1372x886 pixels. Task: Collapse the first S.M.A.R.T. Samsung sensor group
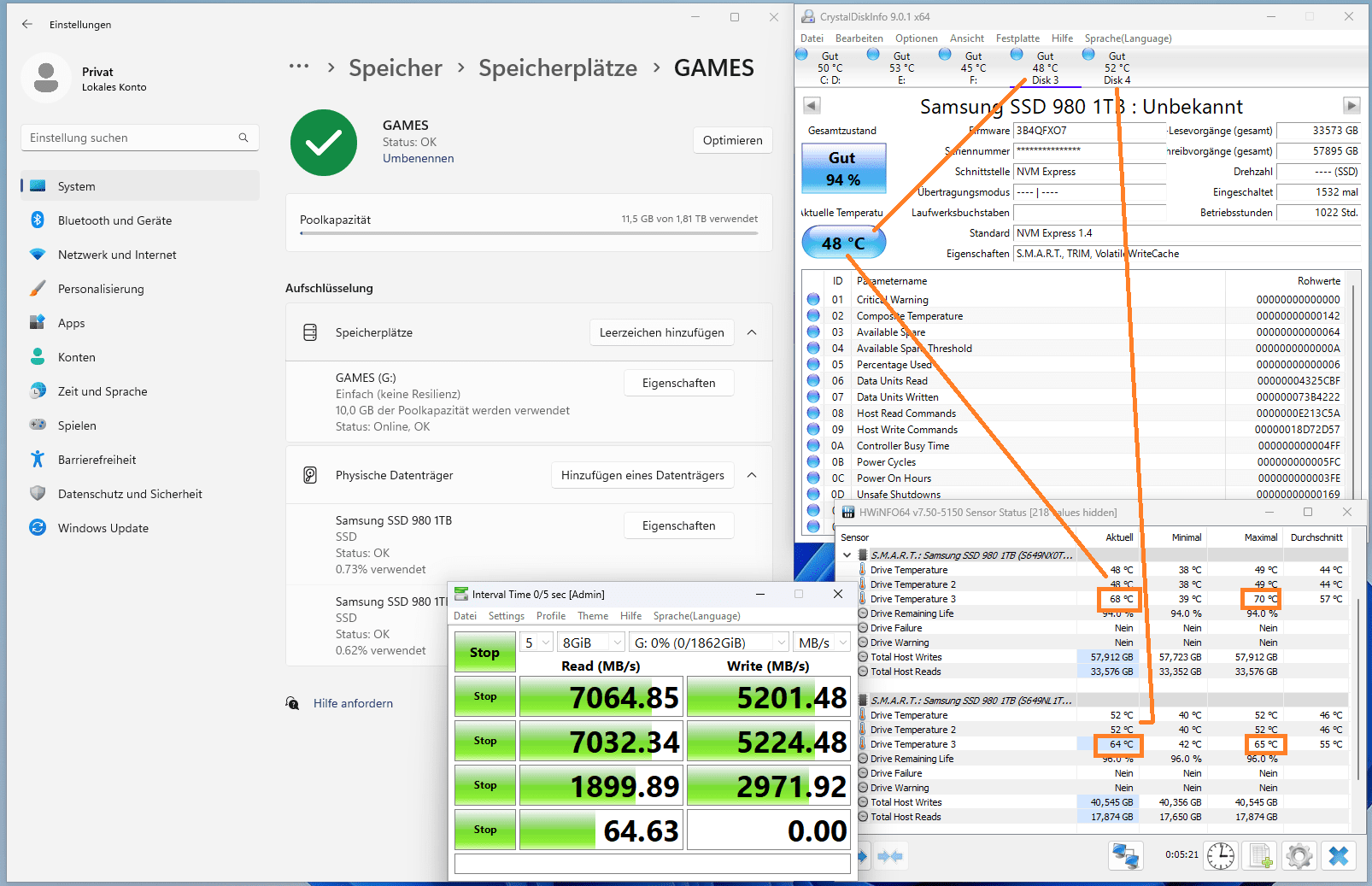tap(847, 555)
